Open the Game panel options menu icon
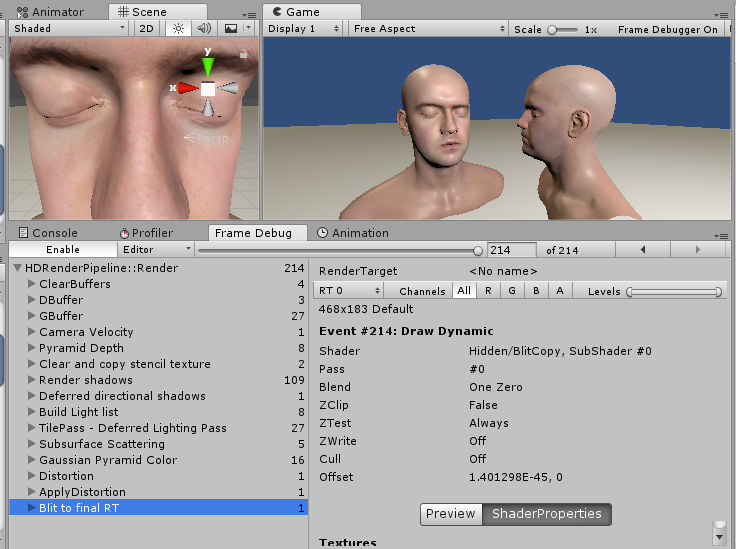This screenshot has width=736, height=549. point(721,15)
